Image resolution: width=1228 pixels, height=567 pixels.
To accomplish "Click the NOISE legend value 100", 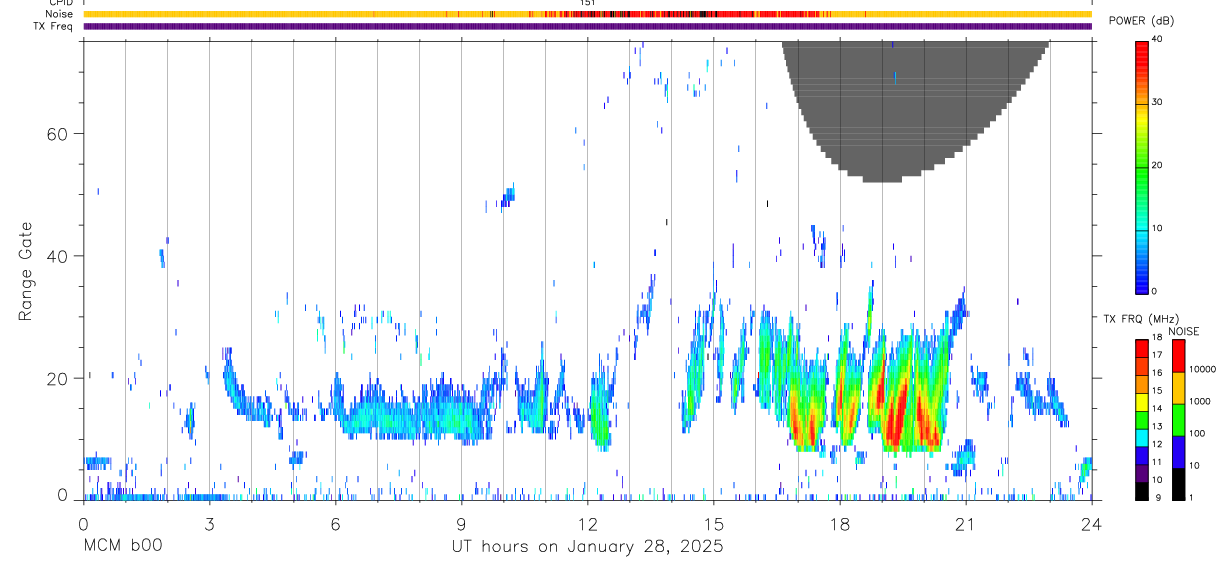I will point(1195,434).
